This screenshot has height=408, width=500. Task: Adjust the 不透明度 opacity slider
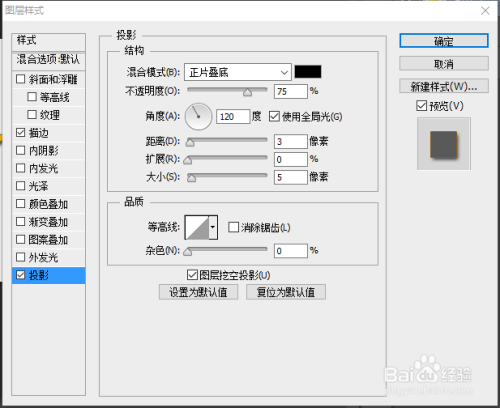tap(227, 91)
